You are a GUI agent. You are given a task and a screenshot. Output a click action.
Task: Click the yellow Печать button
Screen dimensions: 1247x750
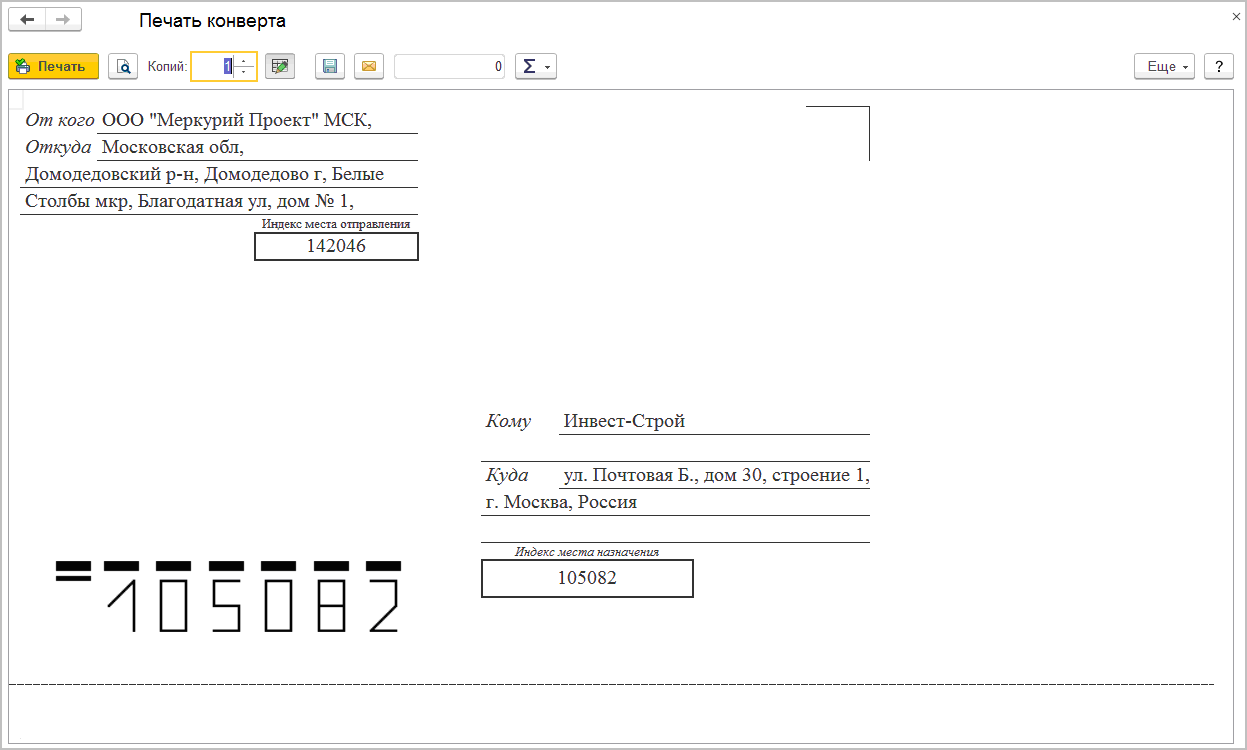(53, 66)
